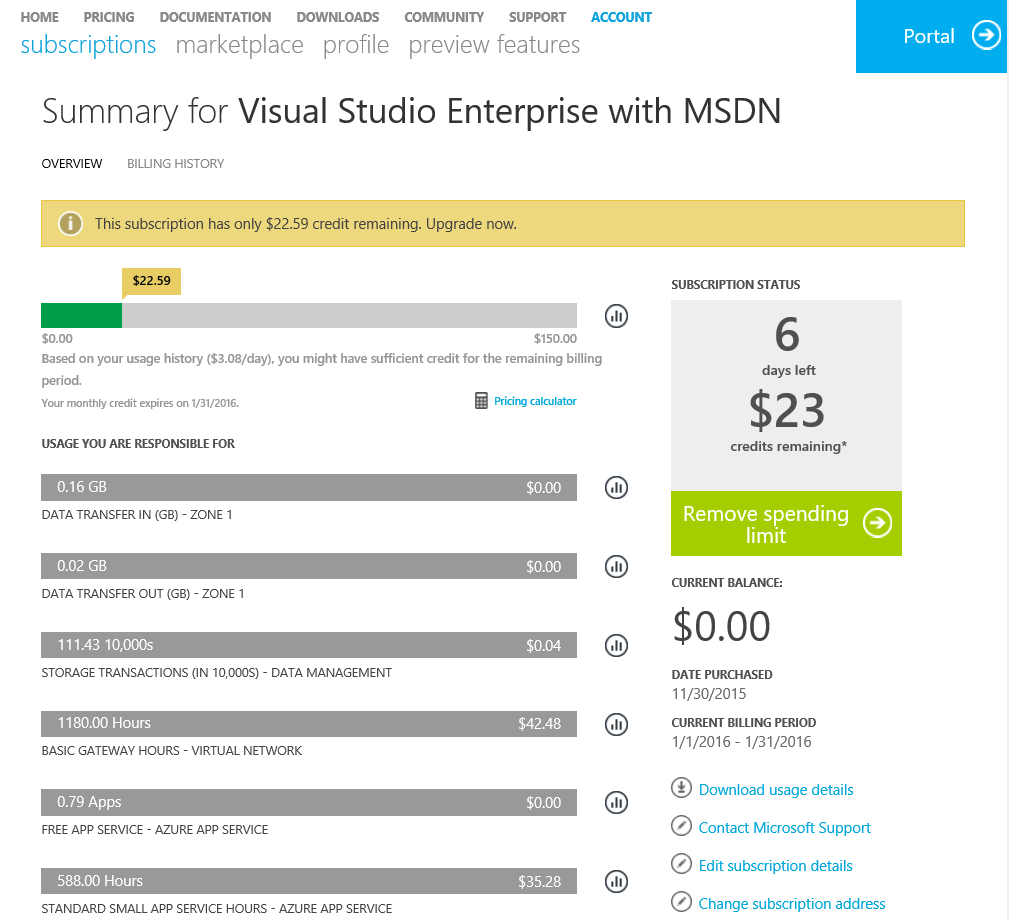The width and height of the screenshot is (1009, 921).
Task: Click the $23 credits remaining figure
Action: [786, 410]
